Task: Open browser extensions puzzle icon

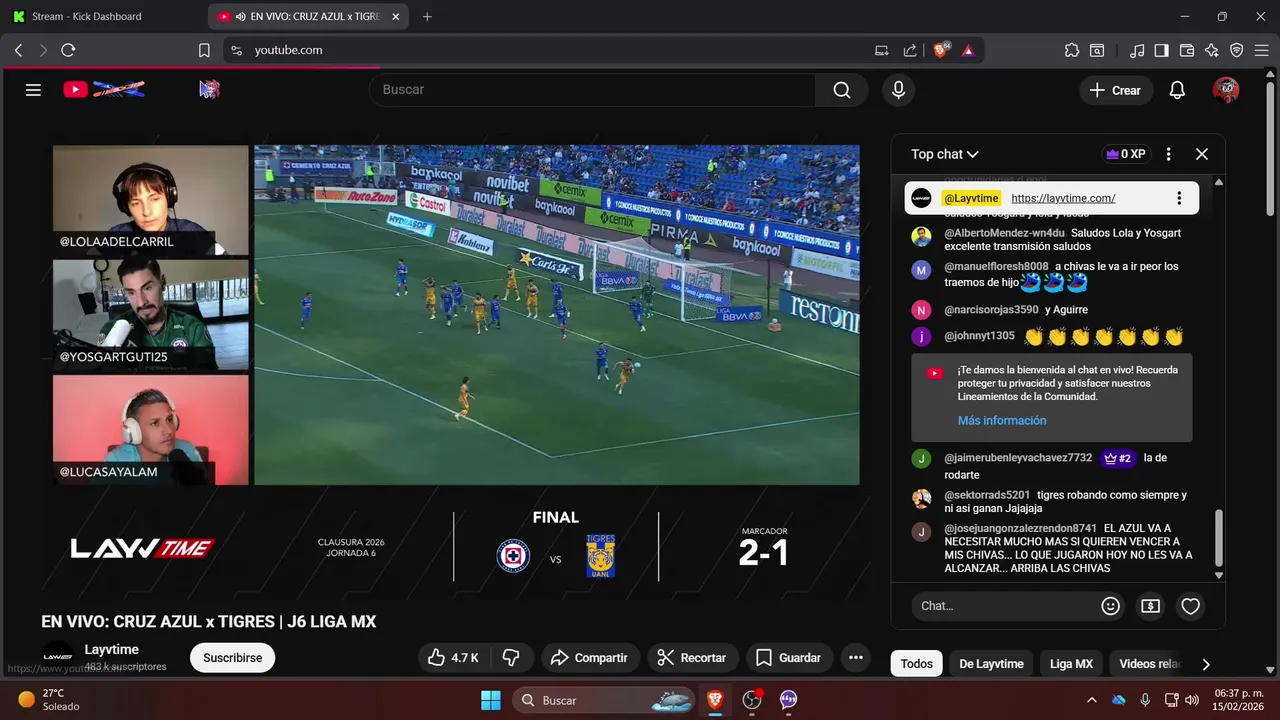Action: [1072, 50]
